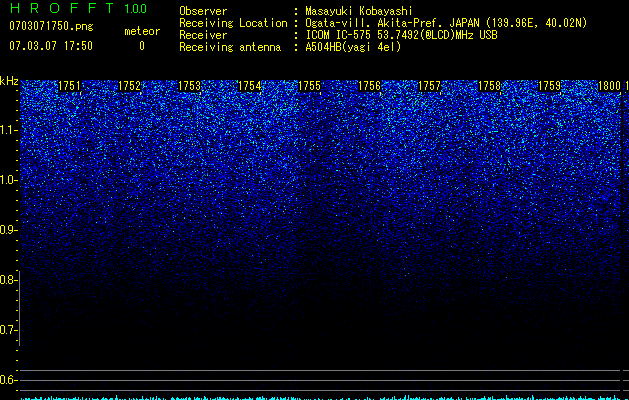Click the 'Receiving Location' label
The image size is (629, 400).
[233, 23]
